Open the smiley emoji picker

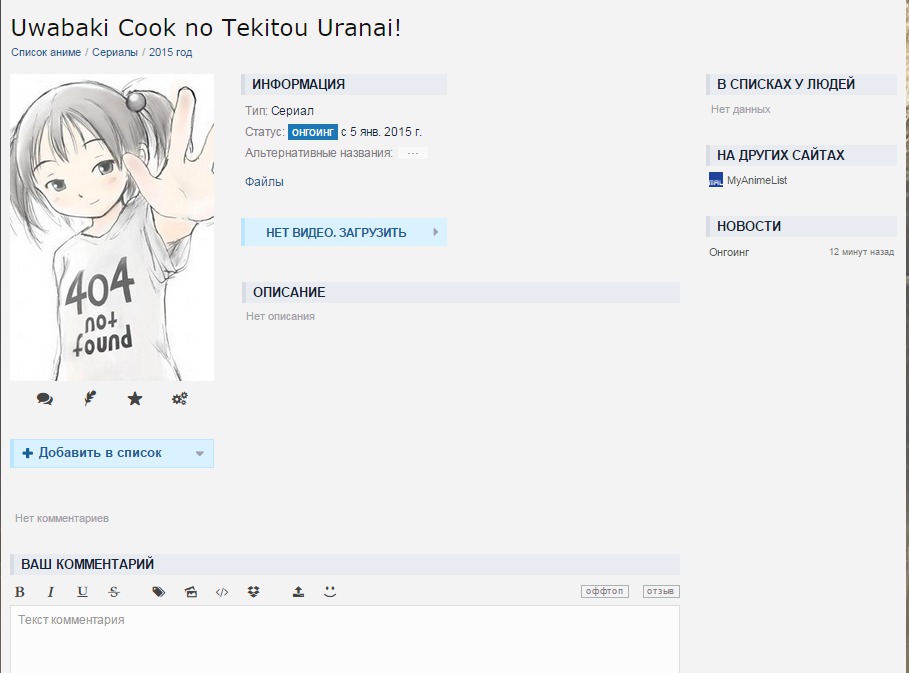point(330,592)
